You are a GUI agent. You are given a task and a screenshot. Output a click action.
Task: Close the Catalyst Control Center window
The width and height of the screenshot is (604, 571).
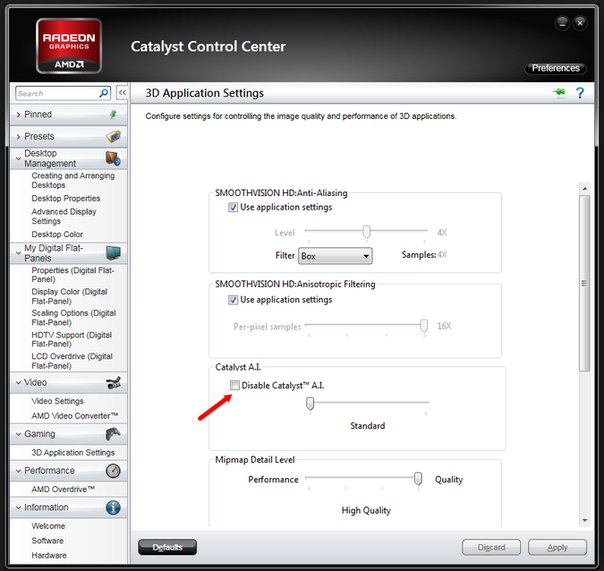click(x=580, y=23)
